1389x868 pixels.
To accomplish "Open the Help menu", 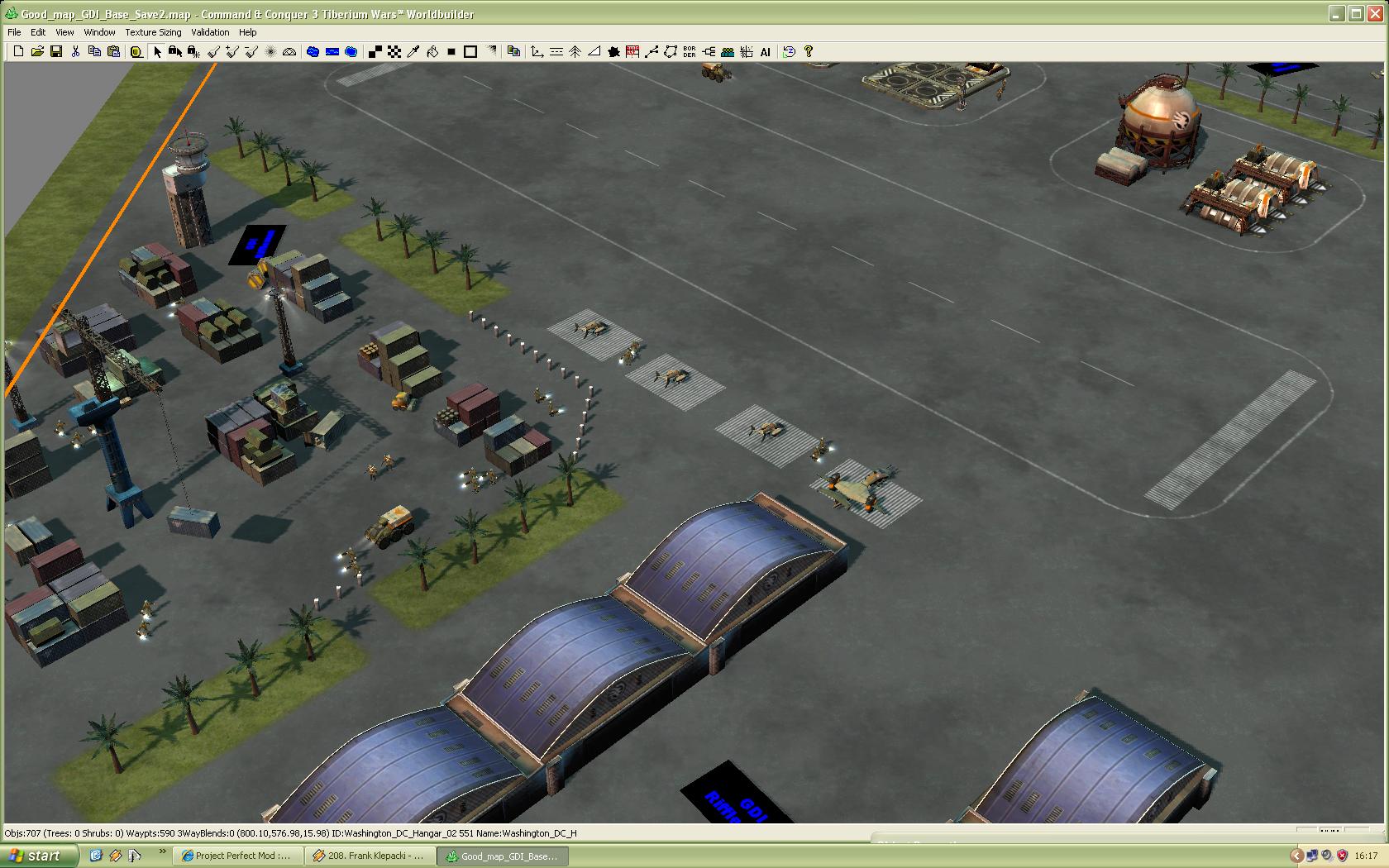I will click(x=248, y=32).
